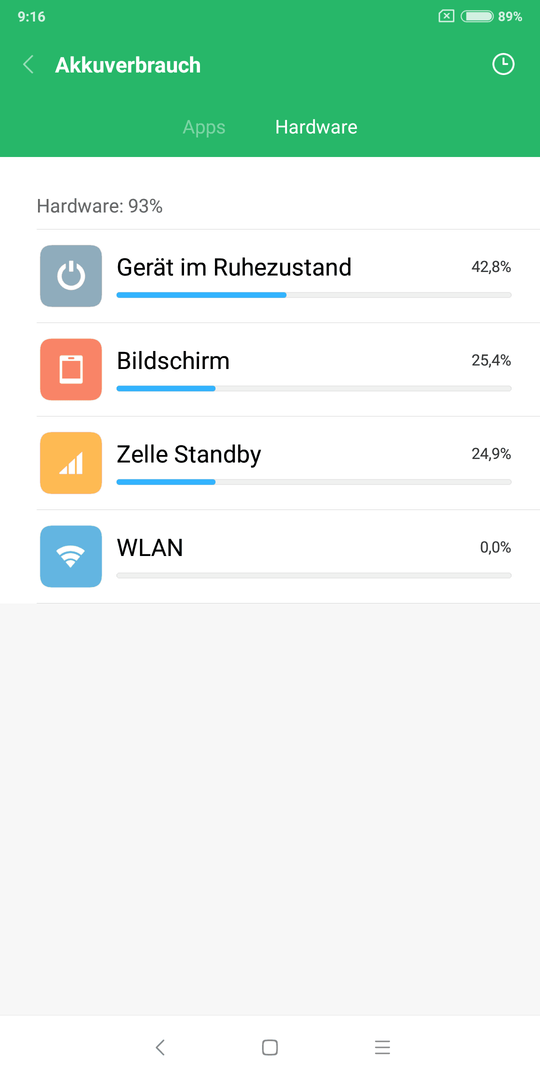Tap the Android back navigation button

(x=160, y=1048)
